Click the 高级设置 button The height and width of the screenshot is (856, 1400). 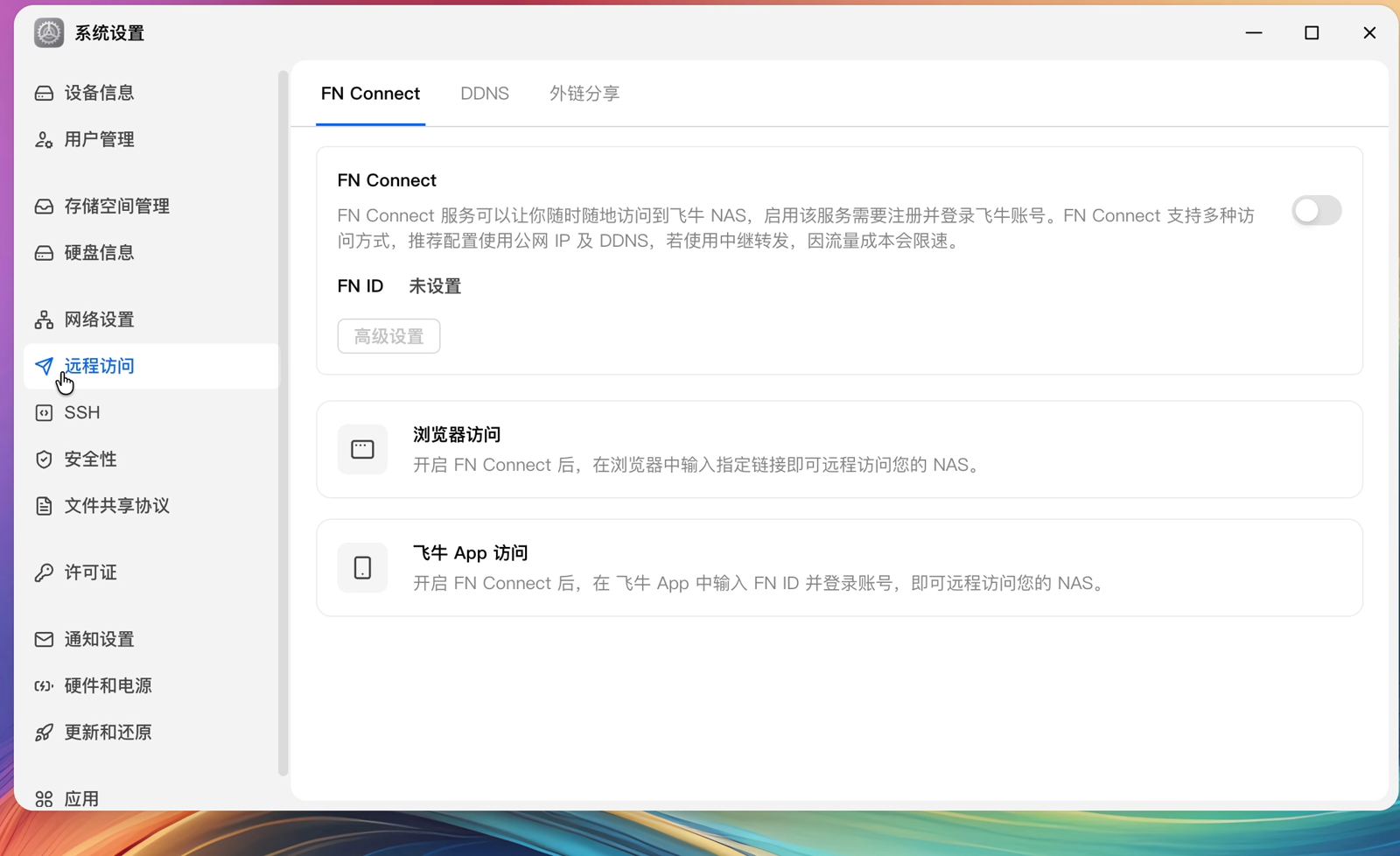click(388, 336)
